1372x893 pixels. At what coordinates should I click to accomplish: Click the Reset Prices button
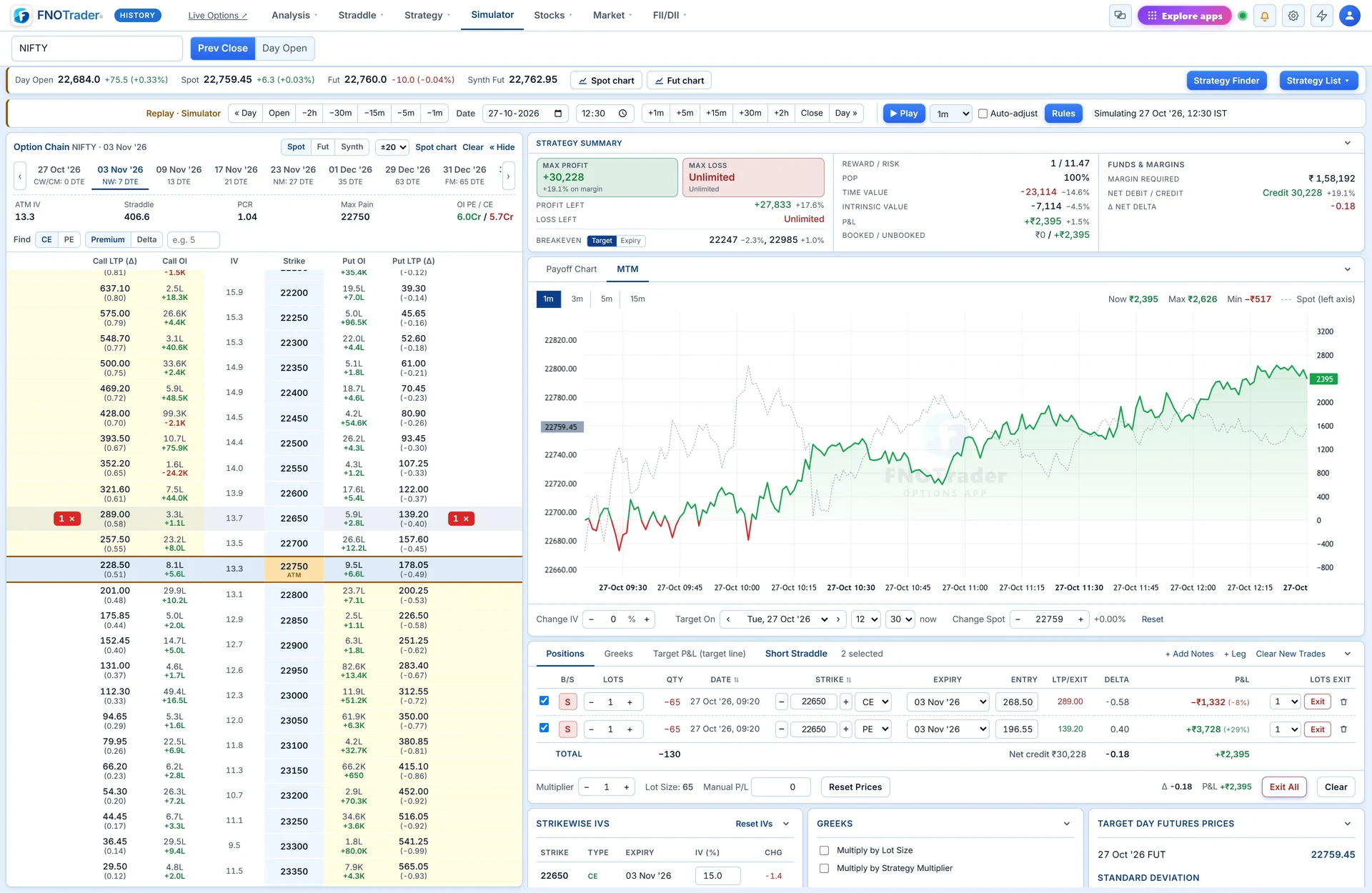855,787
